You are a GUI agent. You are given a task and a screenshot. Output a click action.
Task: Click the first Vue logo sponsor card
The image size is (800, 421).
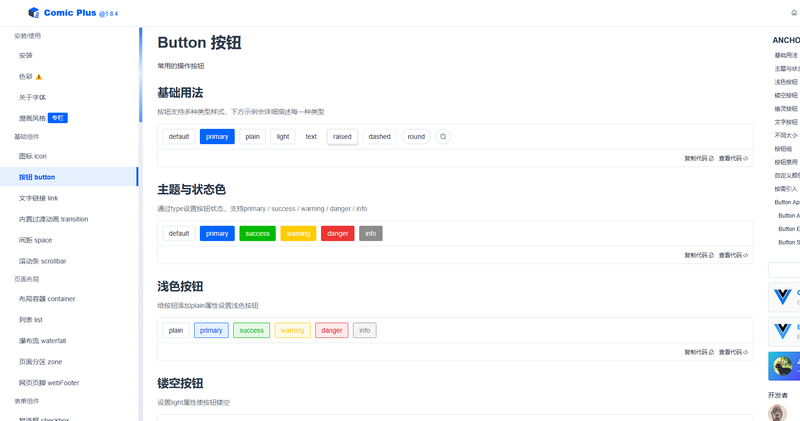[x=784, y=297]
